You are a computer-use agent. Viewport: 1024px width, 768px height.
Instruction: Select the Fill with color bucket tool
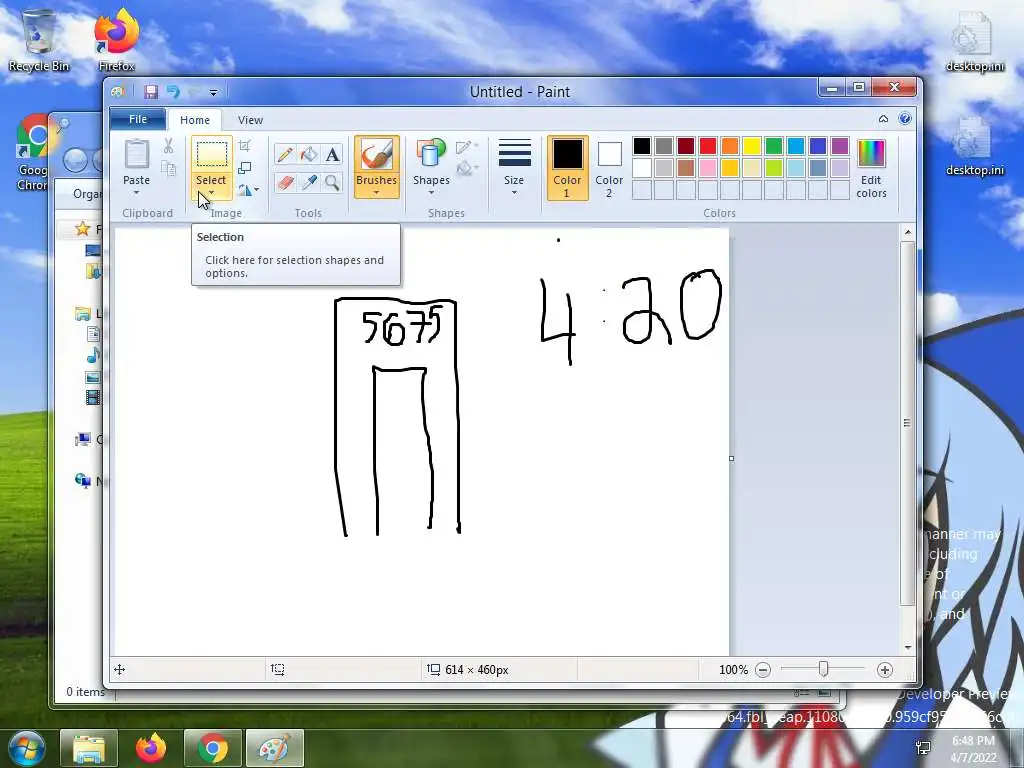(x=309, y=155)
